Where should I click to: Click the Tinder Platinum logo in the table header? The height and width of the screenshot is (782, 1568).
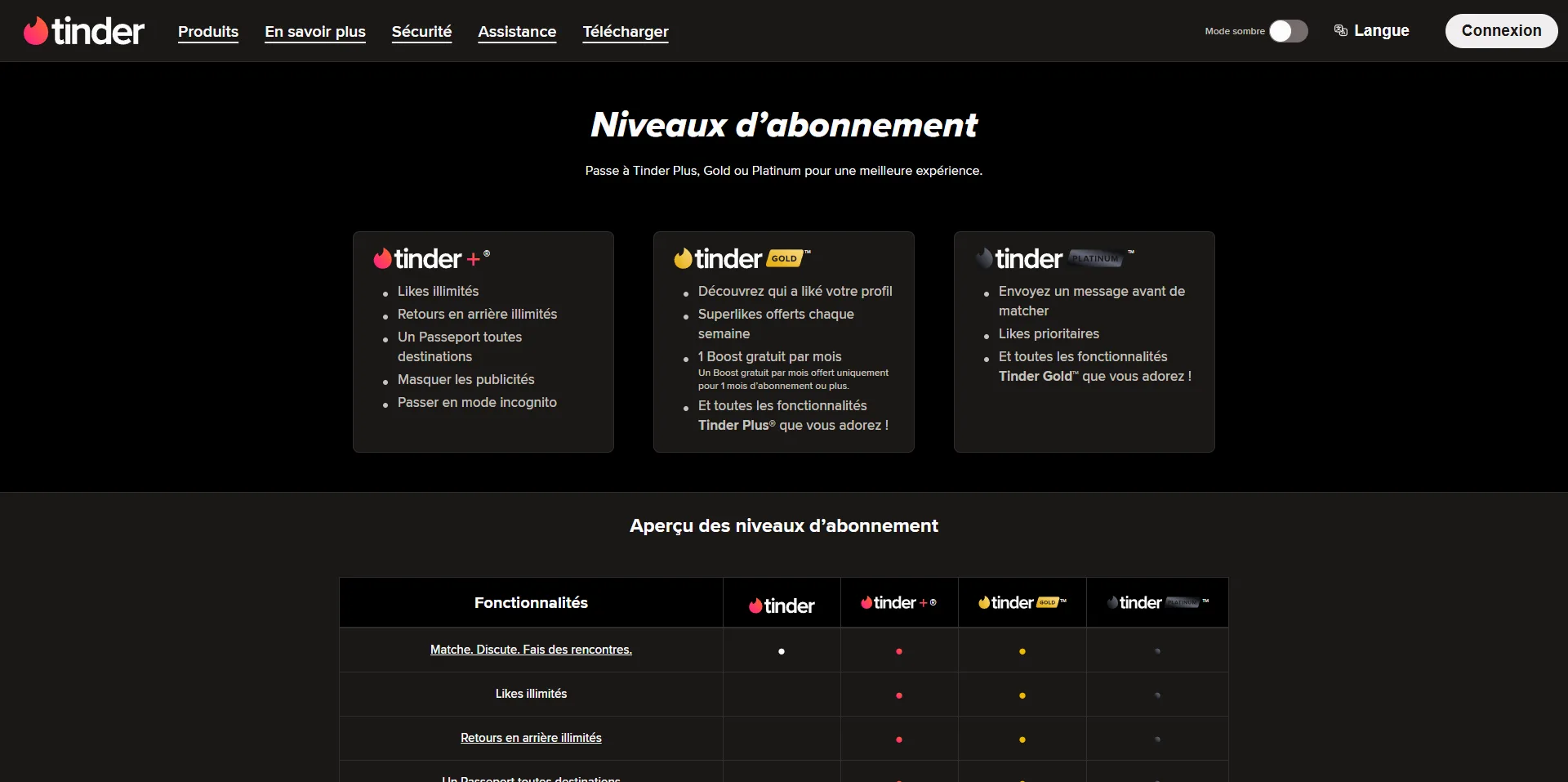(x=1157, y=602)
